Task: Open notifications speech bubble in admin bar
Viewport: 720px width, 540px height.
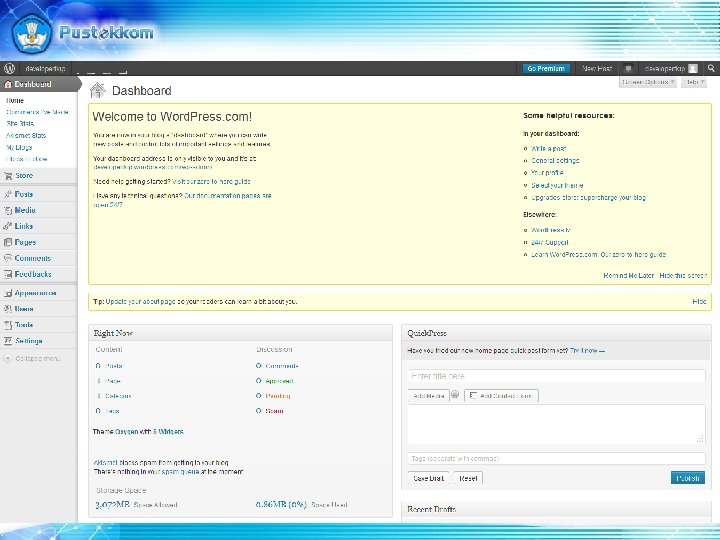Action: pos(628,68)
